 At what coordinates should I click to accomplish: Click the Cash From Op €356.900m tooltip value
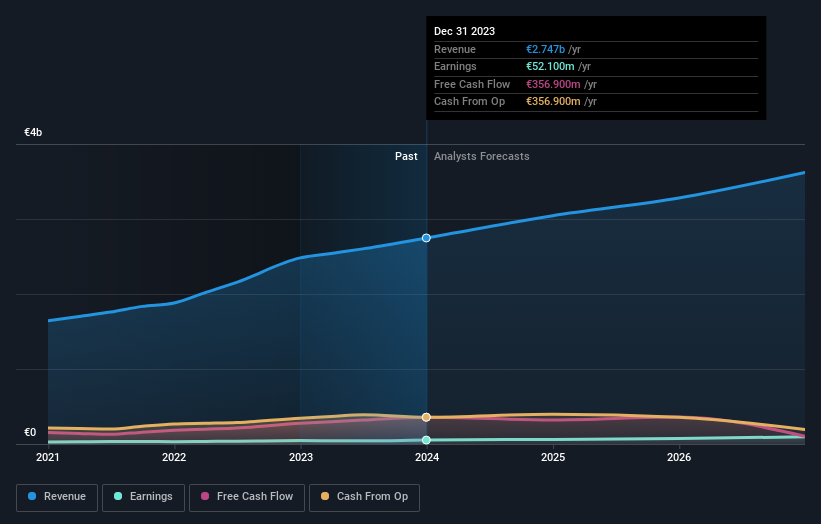[x=553, y=102]
